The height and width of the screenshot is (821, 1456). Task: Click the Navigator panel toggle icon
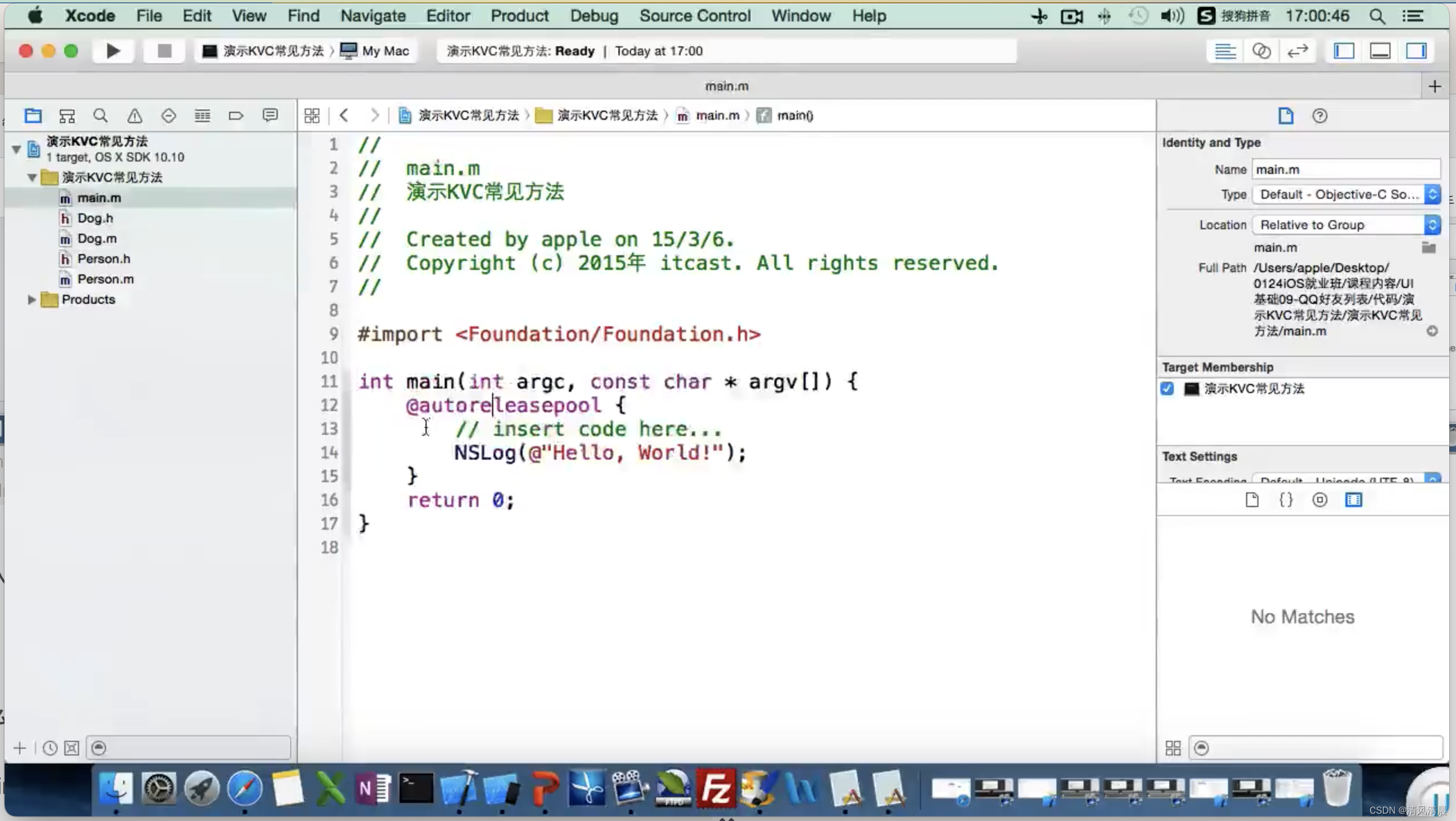(x=1344, y=51)
